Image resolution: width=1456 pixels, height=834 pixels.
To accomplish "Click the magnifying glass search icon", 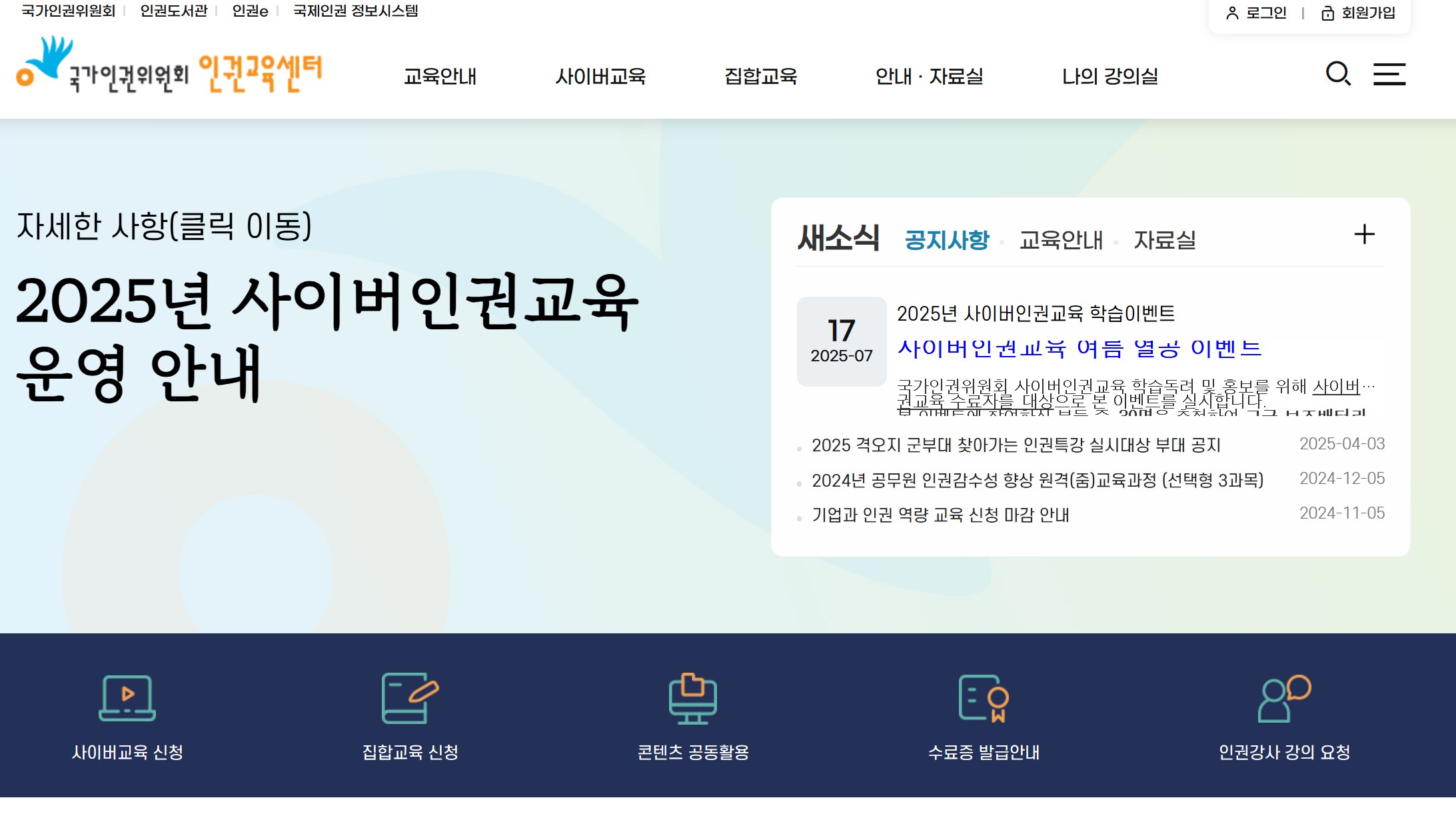I will click(1337, 74).
